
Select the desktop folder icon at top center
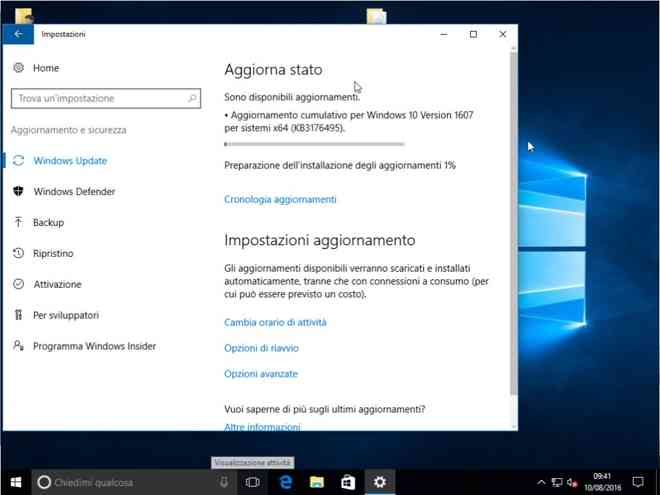(x=376, y=16)
